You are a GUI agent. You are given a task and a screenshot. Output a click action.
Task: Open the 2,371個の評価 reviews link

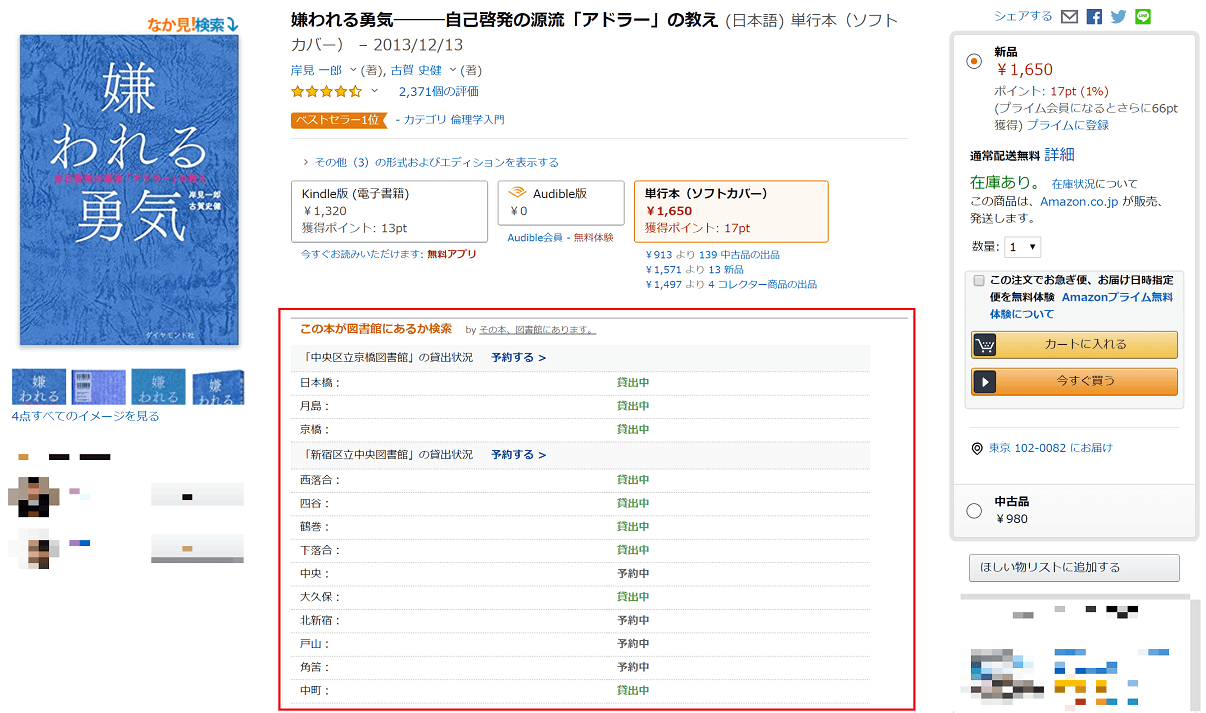tap(438, 91)
